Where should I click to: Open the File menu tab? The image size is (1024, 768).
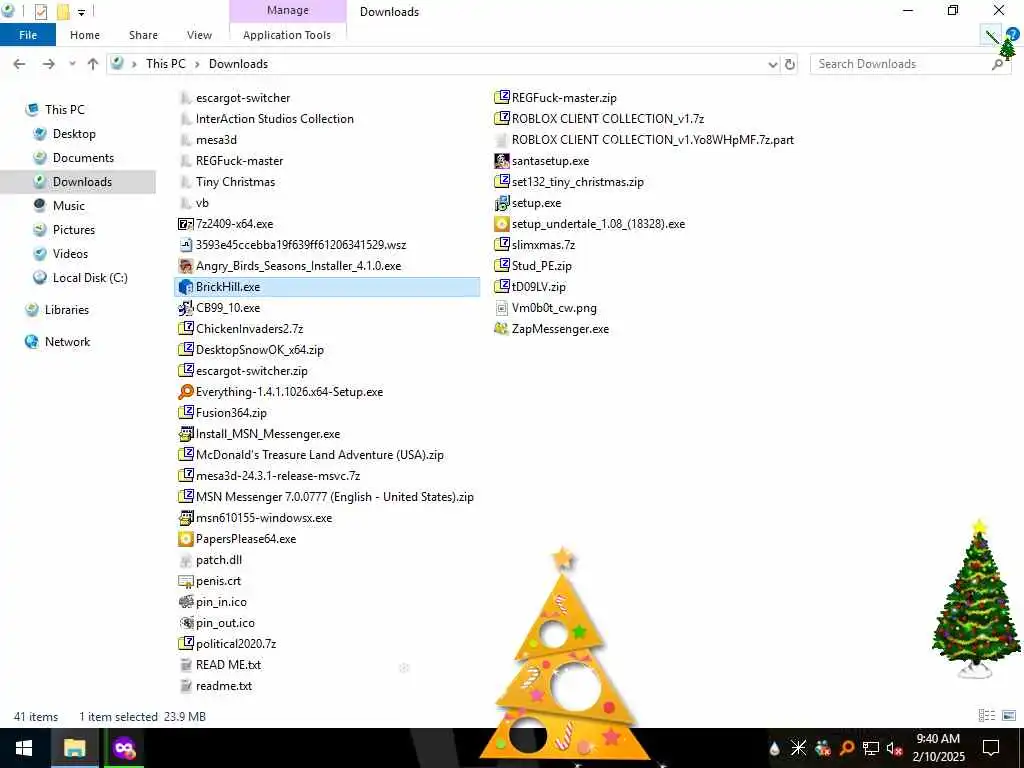[x=28, y=35]
